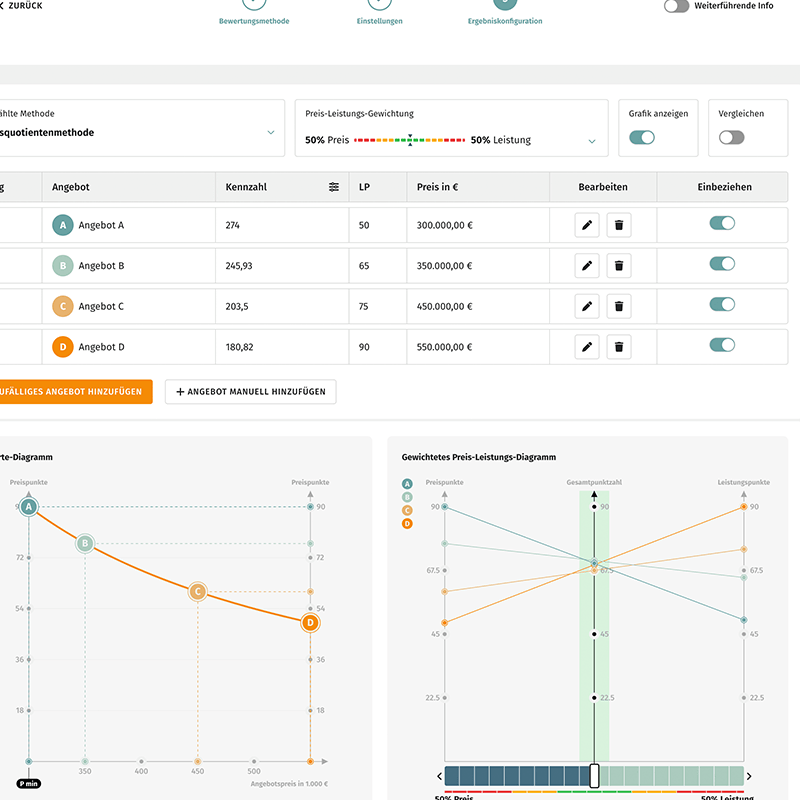Toggle Einbeziehen for Angebot B
This screenshot has height=800, width=800.
tap(722, 264)
